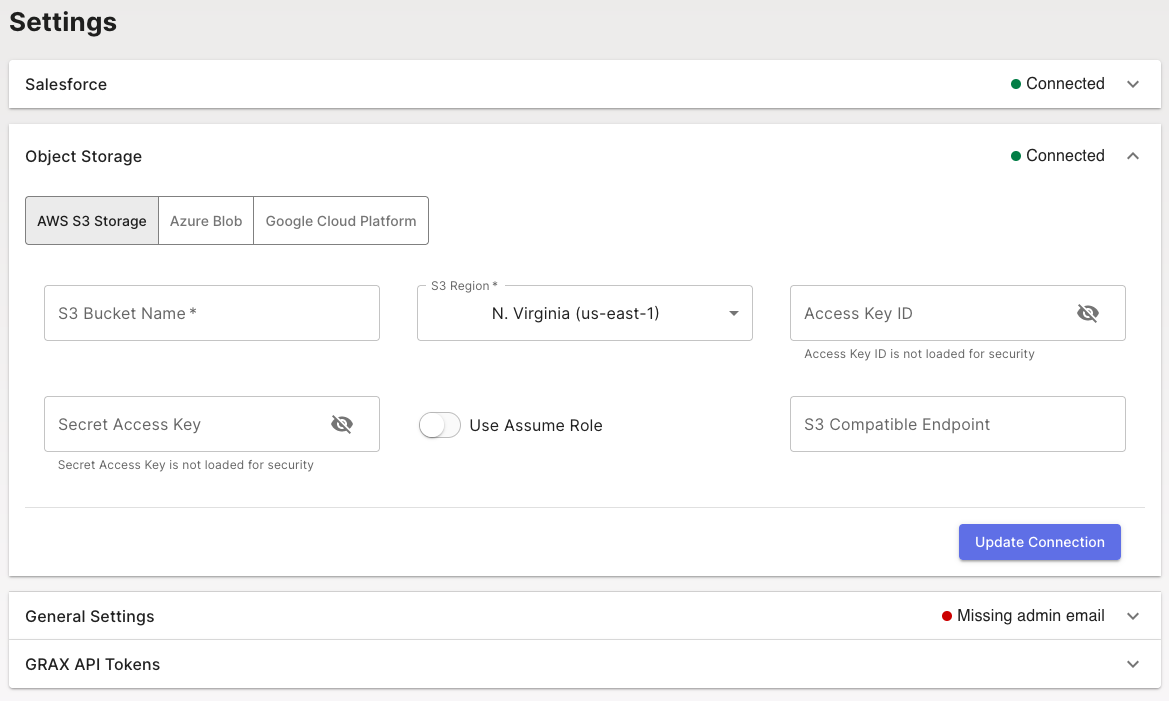This screenshot has height=701, width=1169.
Task: Collapse the Object Storage section chevron
Action: tap(1133, 156)
